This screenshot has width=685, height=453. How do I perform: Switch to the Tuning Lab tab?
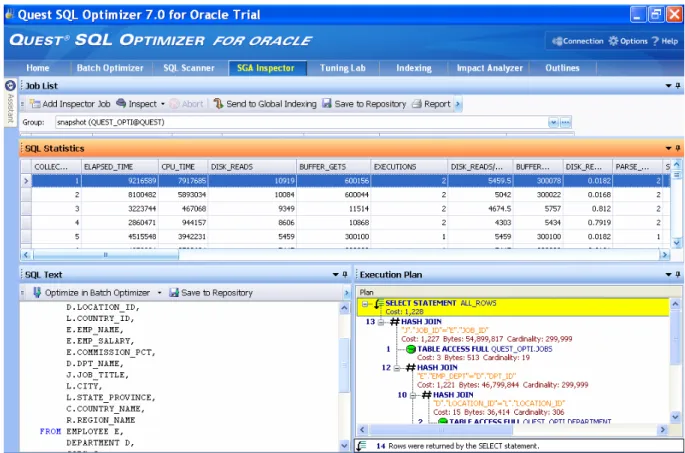pyautogui.click(x=343, y=68)
